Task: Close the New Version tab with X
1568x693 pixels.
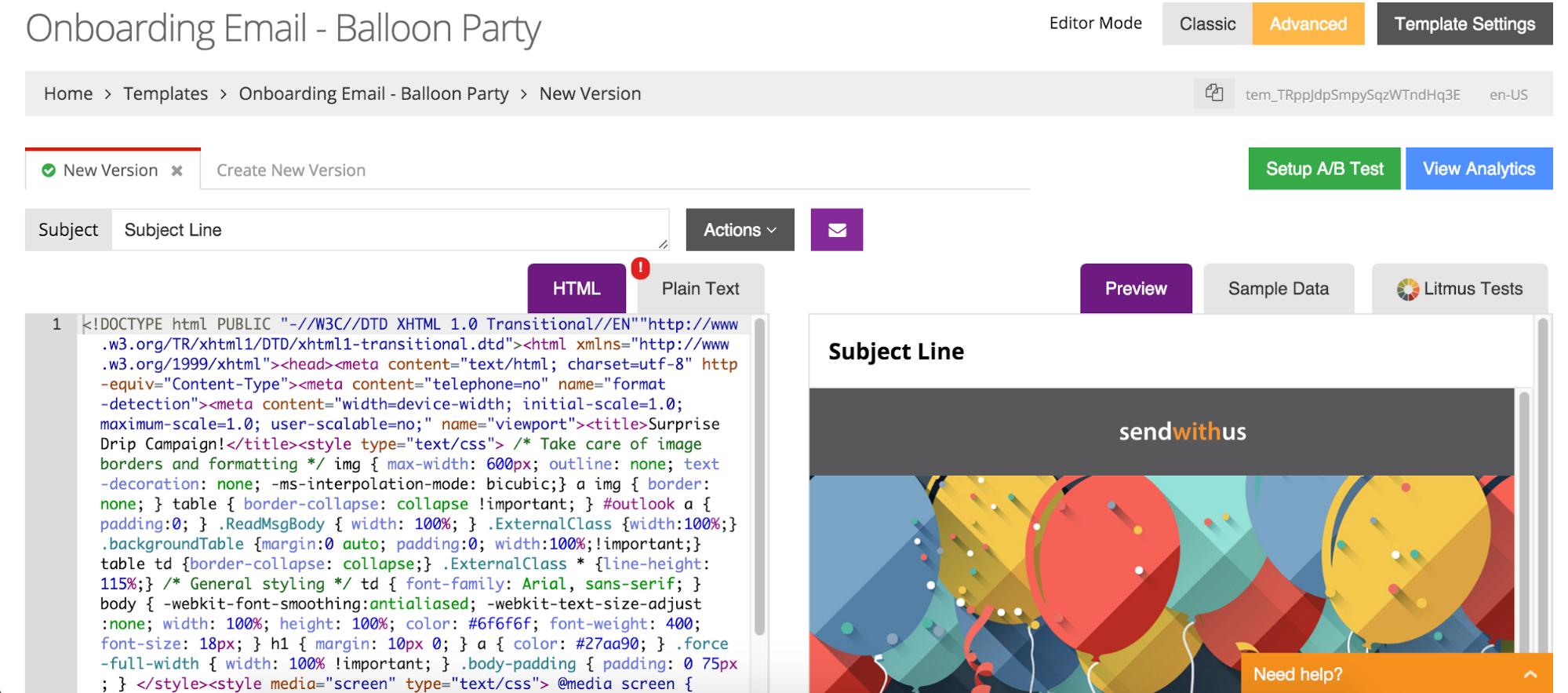Action: tap(177, 171)
